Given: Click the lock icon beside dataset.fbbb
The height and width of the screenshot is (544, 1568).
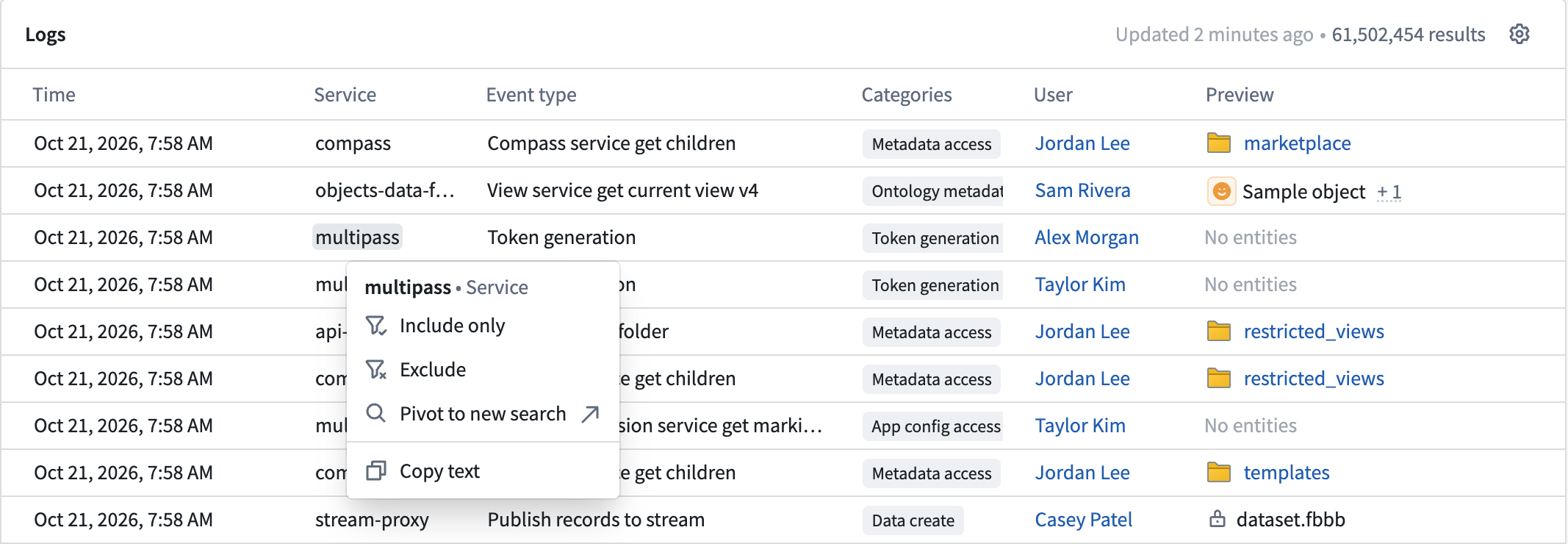Looking at the screenshot, I should point(1218,519).
